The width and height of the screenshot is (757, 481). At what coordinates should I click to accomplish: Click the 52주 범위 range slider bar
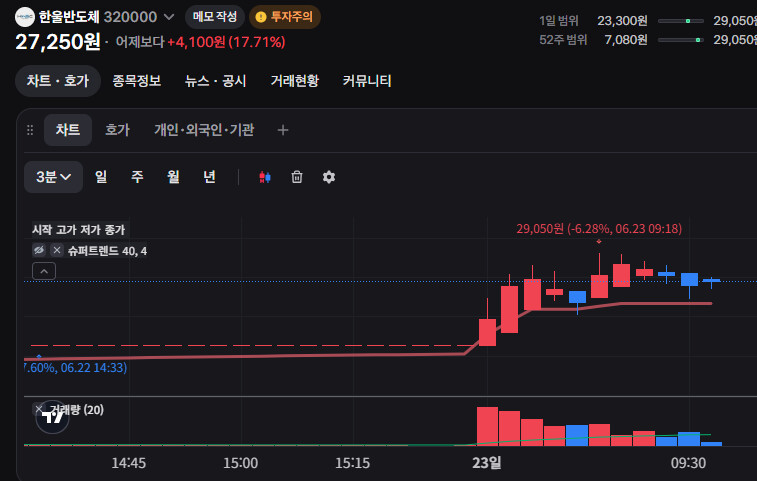(681, 40)
